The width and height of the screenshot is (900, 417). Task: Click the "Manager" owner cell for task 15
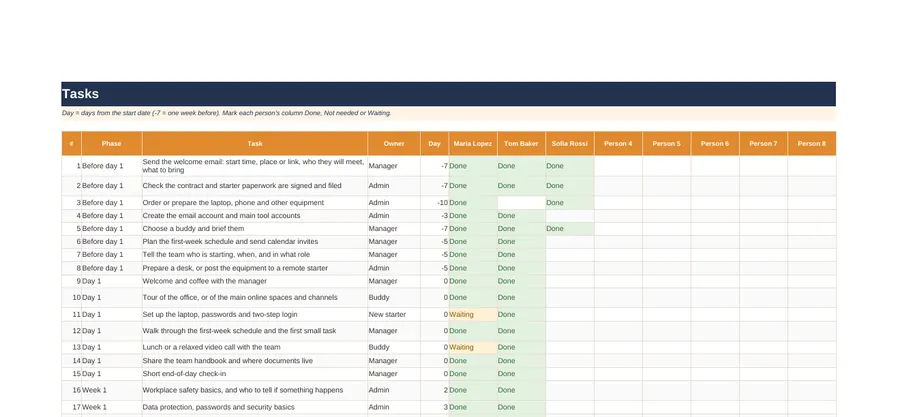394,373
